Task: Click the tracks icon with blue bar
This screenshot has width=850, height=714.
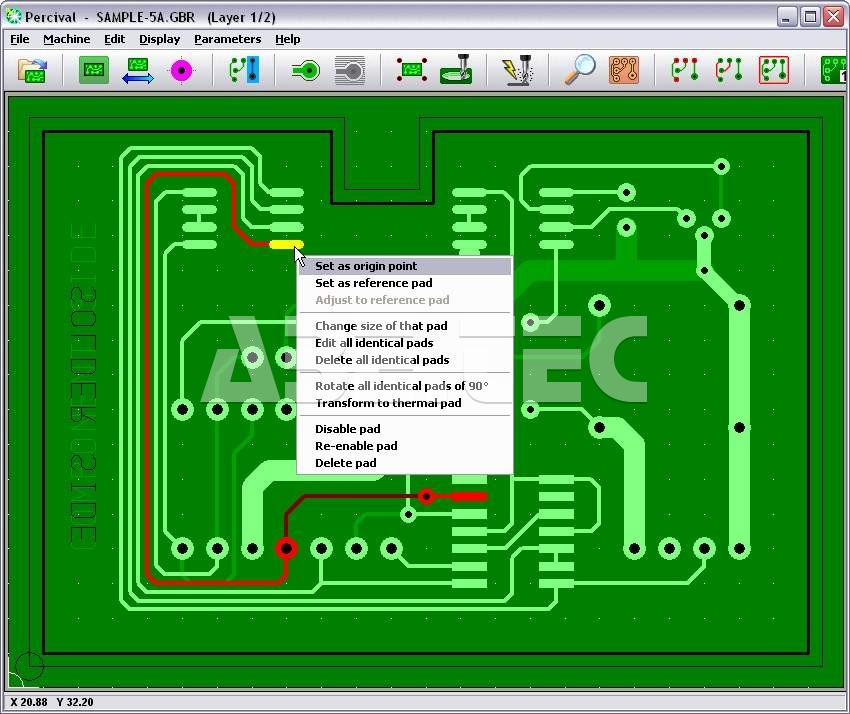Action: pyautogui.click(x=244, y=70)
